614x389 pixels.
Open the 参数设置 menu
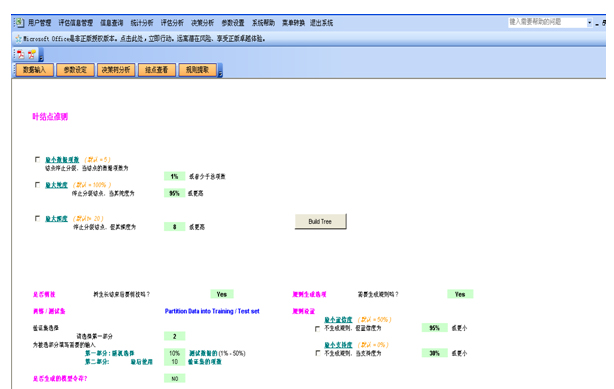pyautogui.click(x=233, y=23)
